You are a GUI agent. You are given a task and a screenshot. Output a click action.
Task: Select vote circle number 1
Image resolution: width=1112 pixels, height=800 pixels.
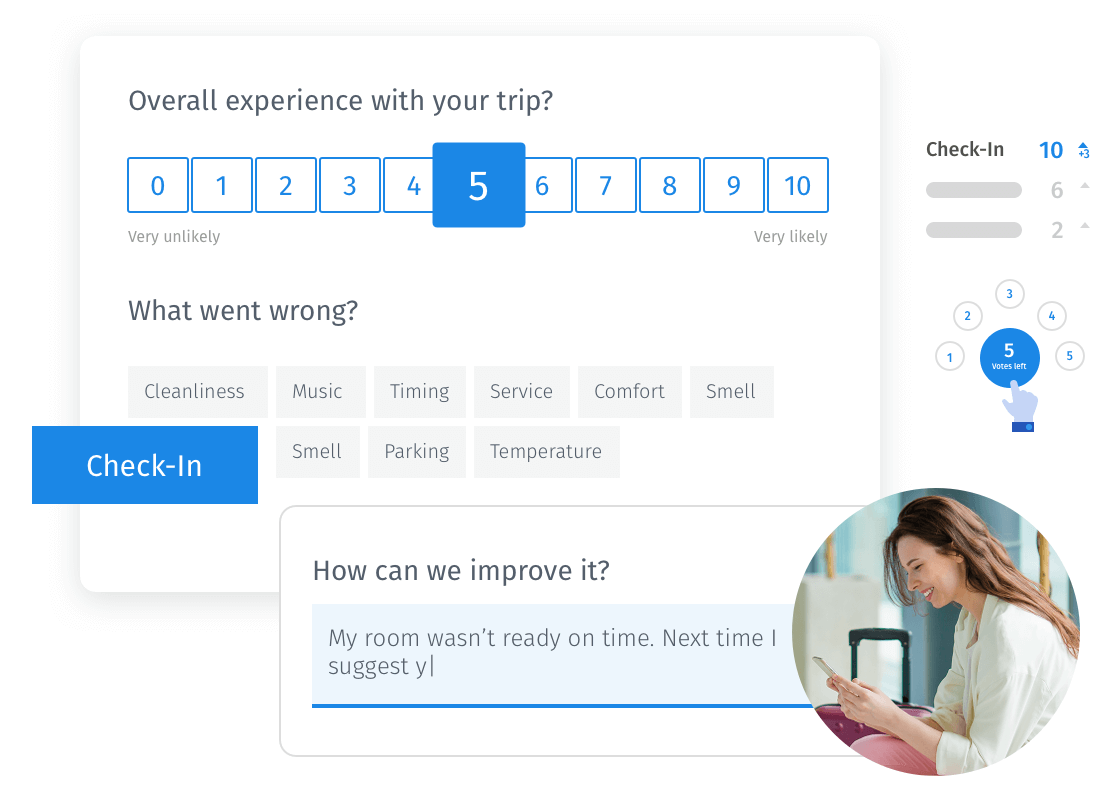pyautogui.click(x=949, y=356)
